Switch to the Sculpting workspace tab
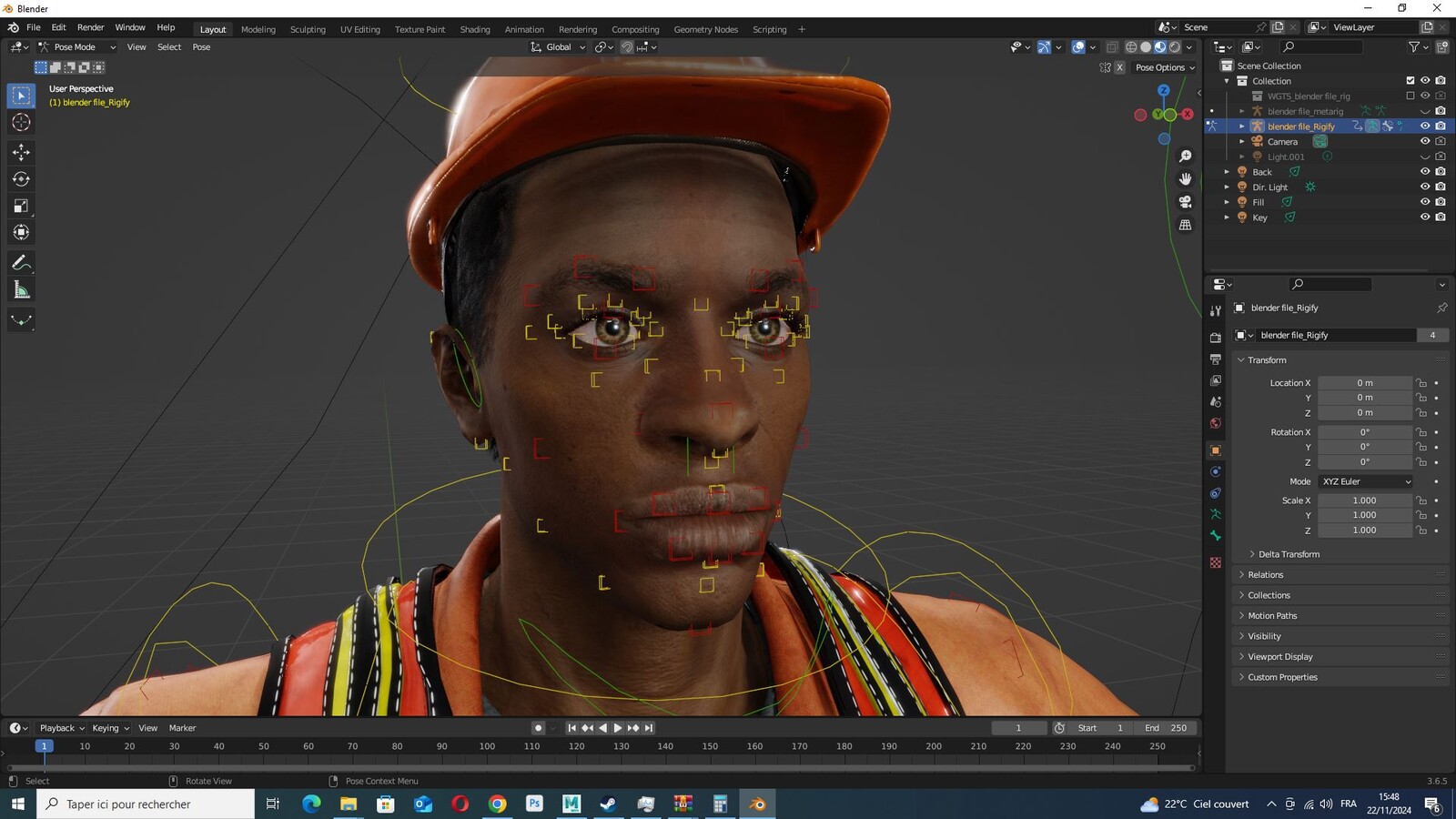Viewport: 1456px width, 819px height. coord(308,29)
